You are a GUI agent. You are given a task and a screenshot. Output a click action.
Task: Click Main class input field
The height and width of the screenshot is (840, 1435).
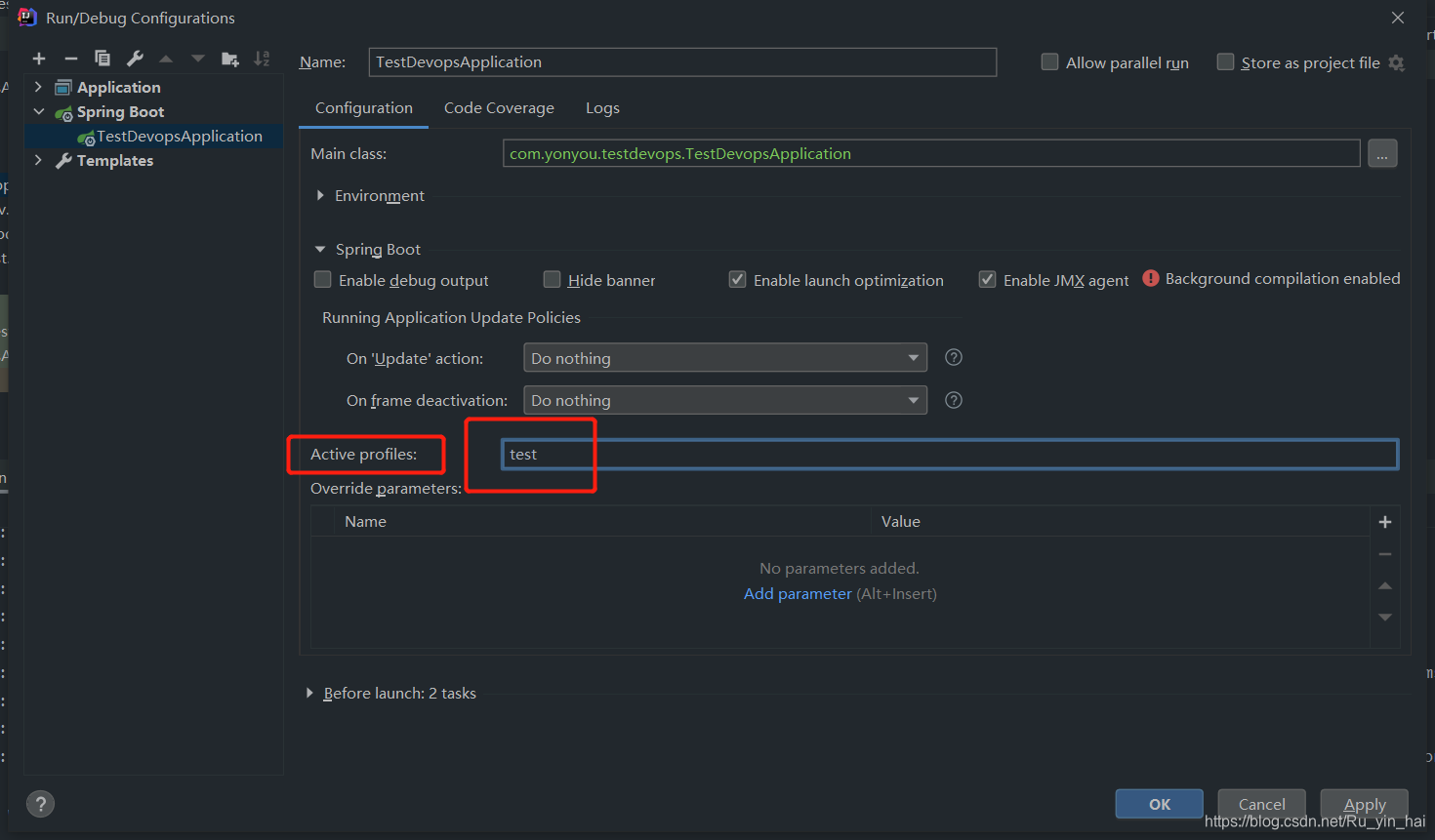coord(931,154)
